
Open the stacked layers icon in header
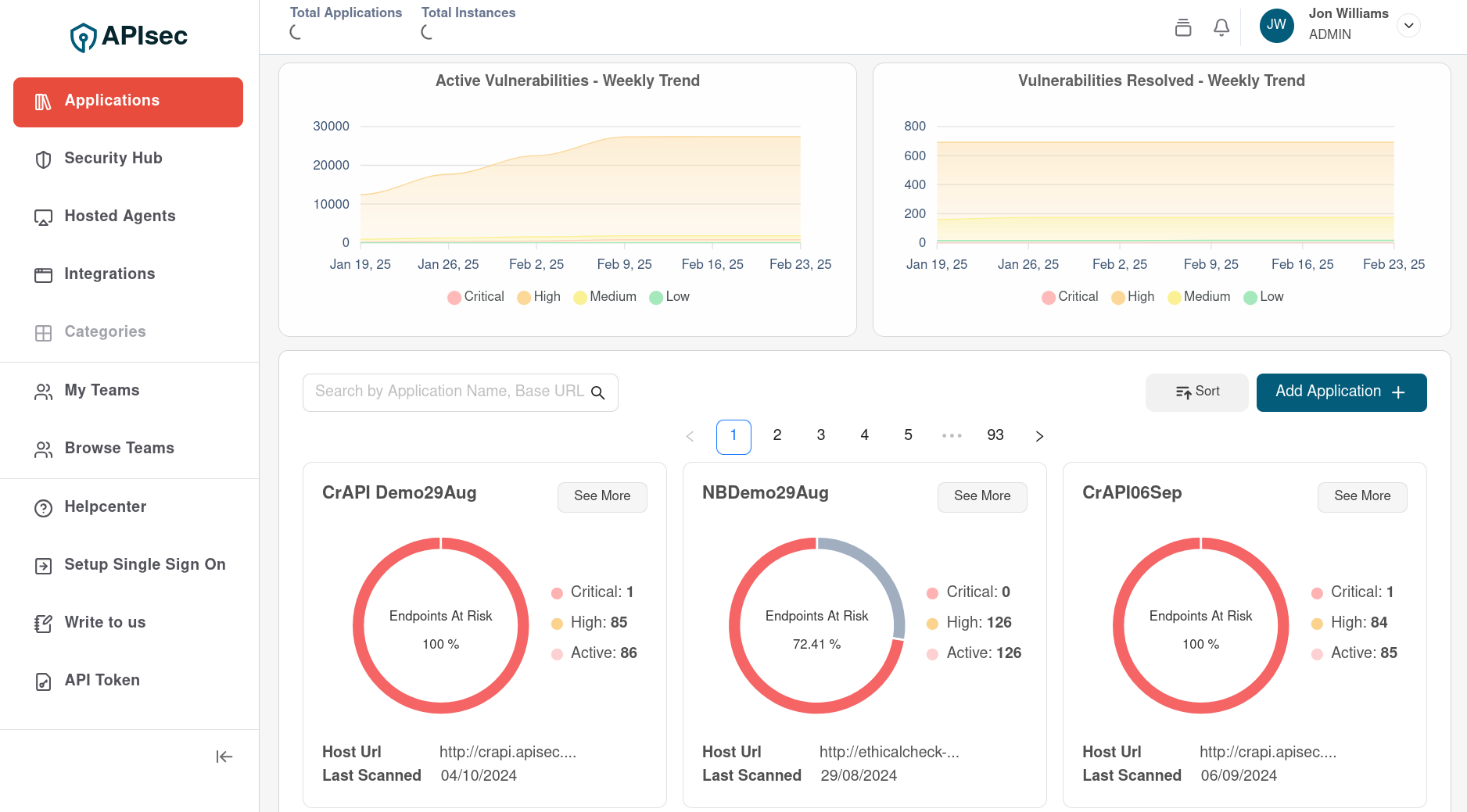pos(1183,27)
